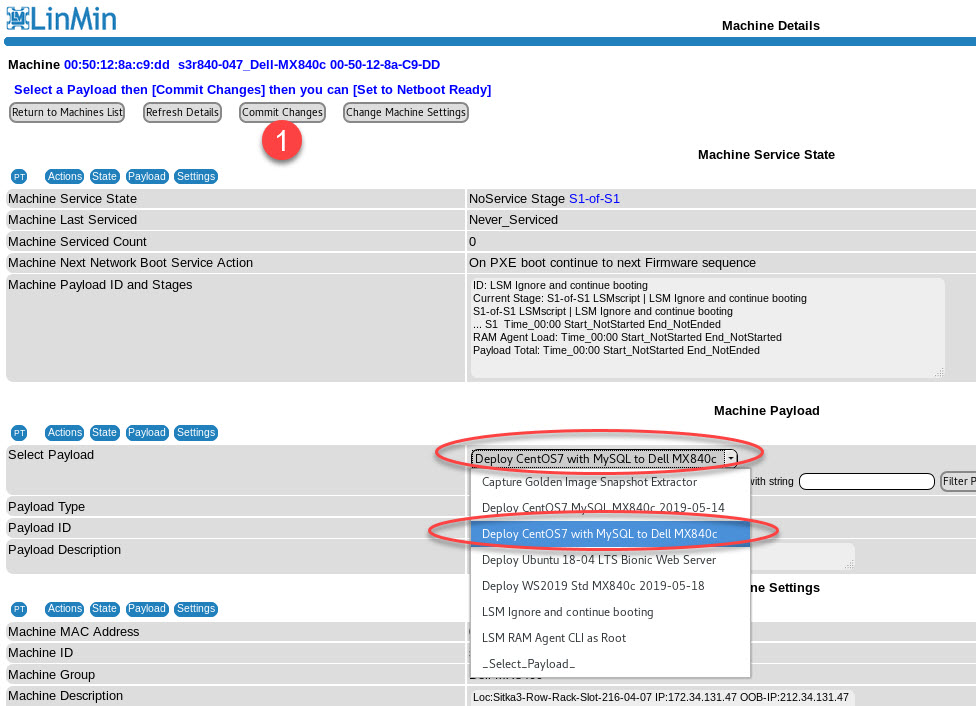Click the S1-of-S1 stage link
This screenshot has width=976, height=706.
click(594, 199)
